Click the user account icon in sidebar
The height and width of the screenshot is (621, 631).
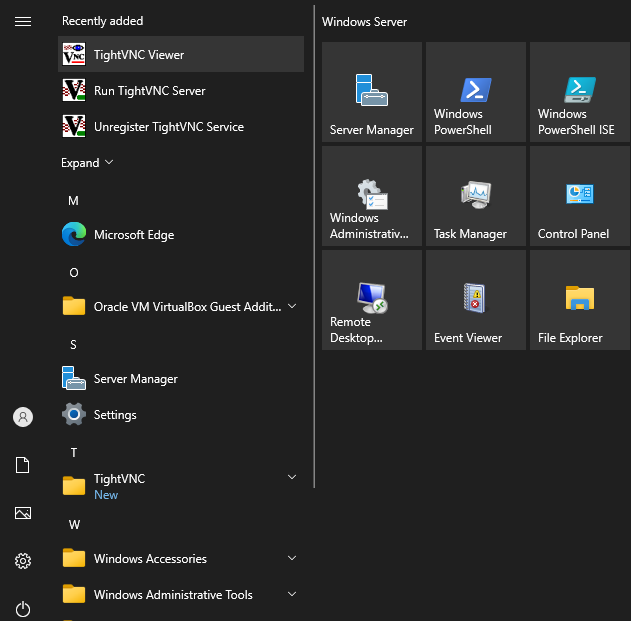point(23,417)
